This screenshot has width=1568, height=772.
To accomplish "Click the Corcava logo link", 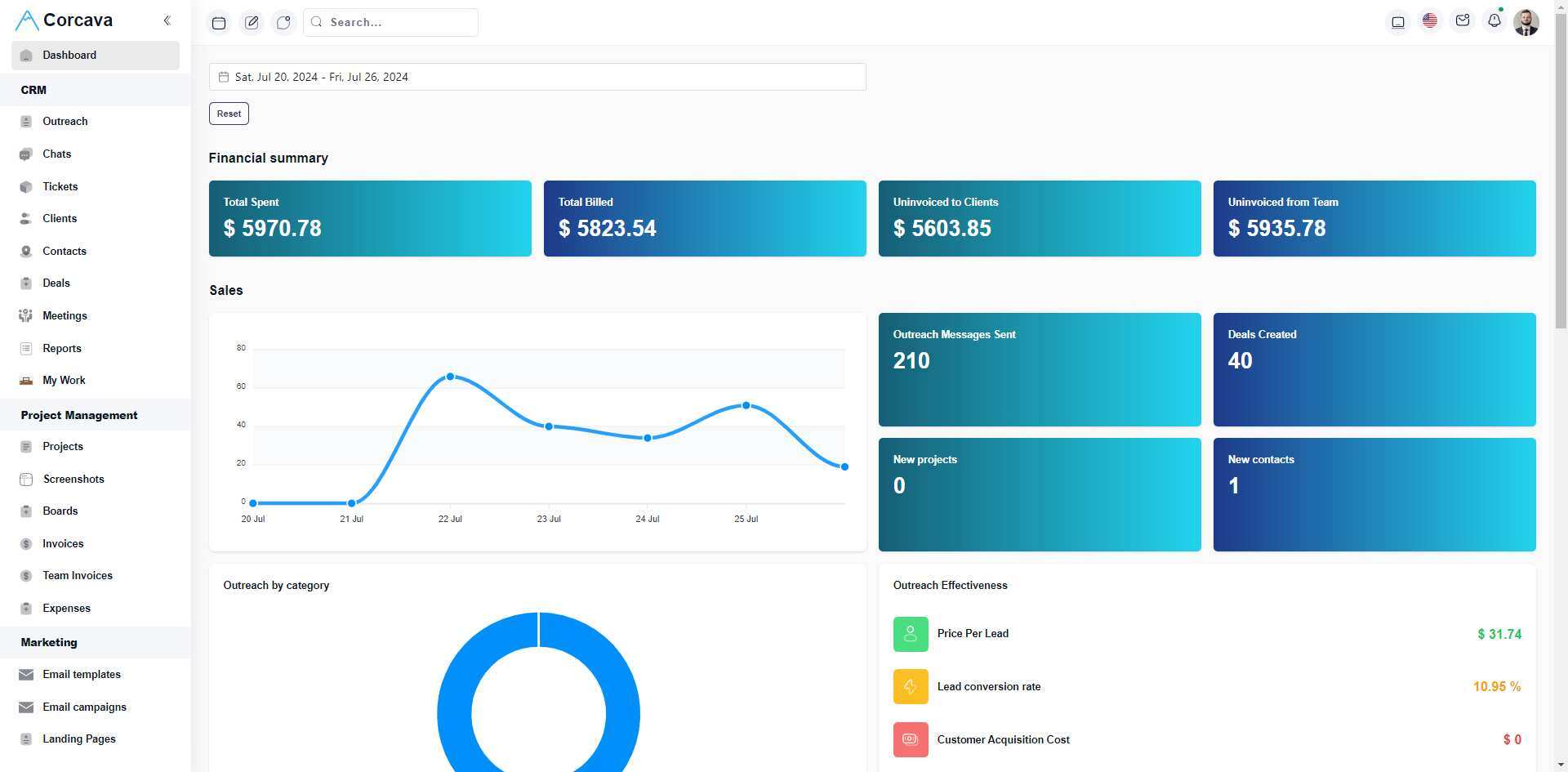I will [x=65, y=20].
